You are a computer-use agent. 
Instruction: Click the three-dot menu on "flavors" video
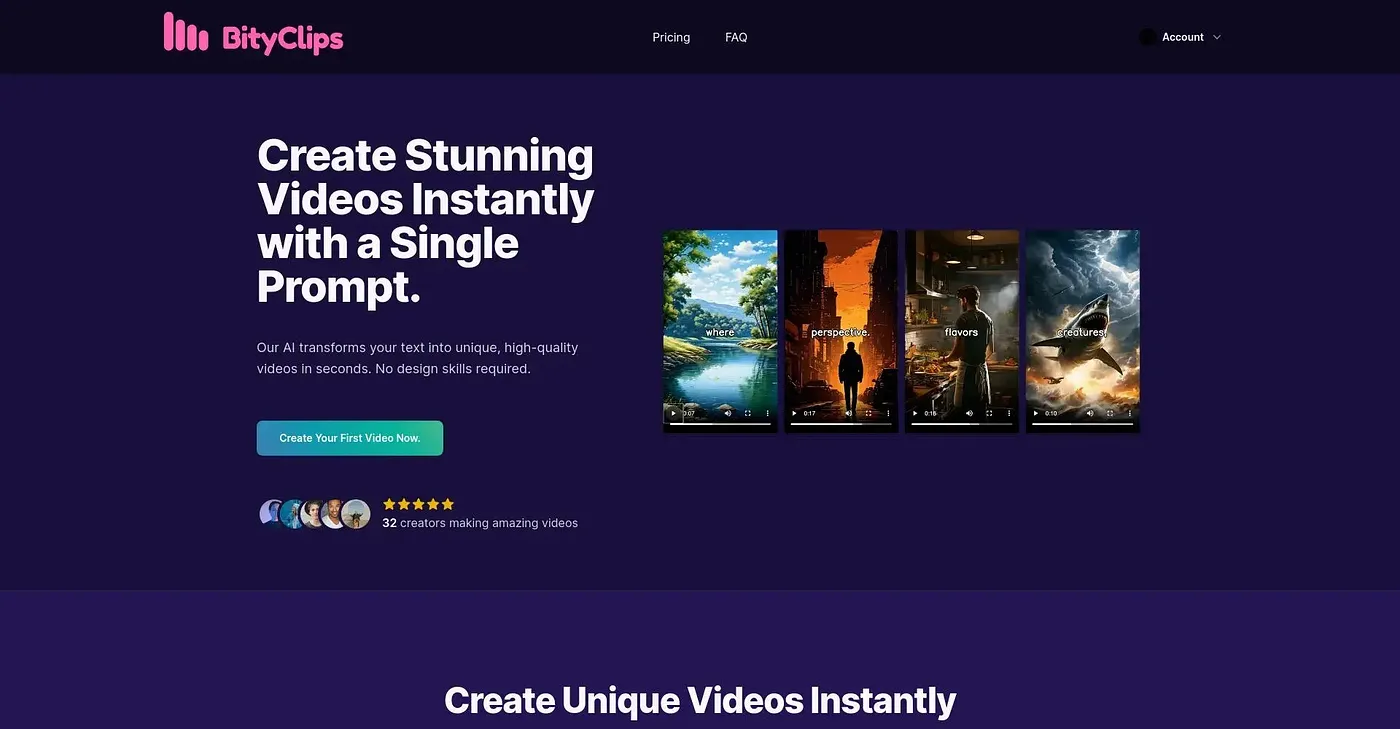1009,413
